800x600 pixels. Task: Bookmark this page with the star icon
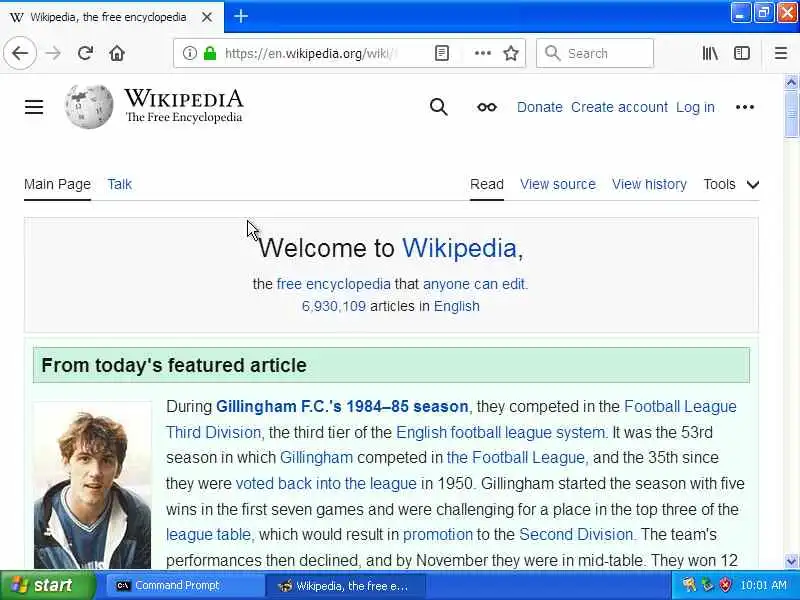(511, 53)
